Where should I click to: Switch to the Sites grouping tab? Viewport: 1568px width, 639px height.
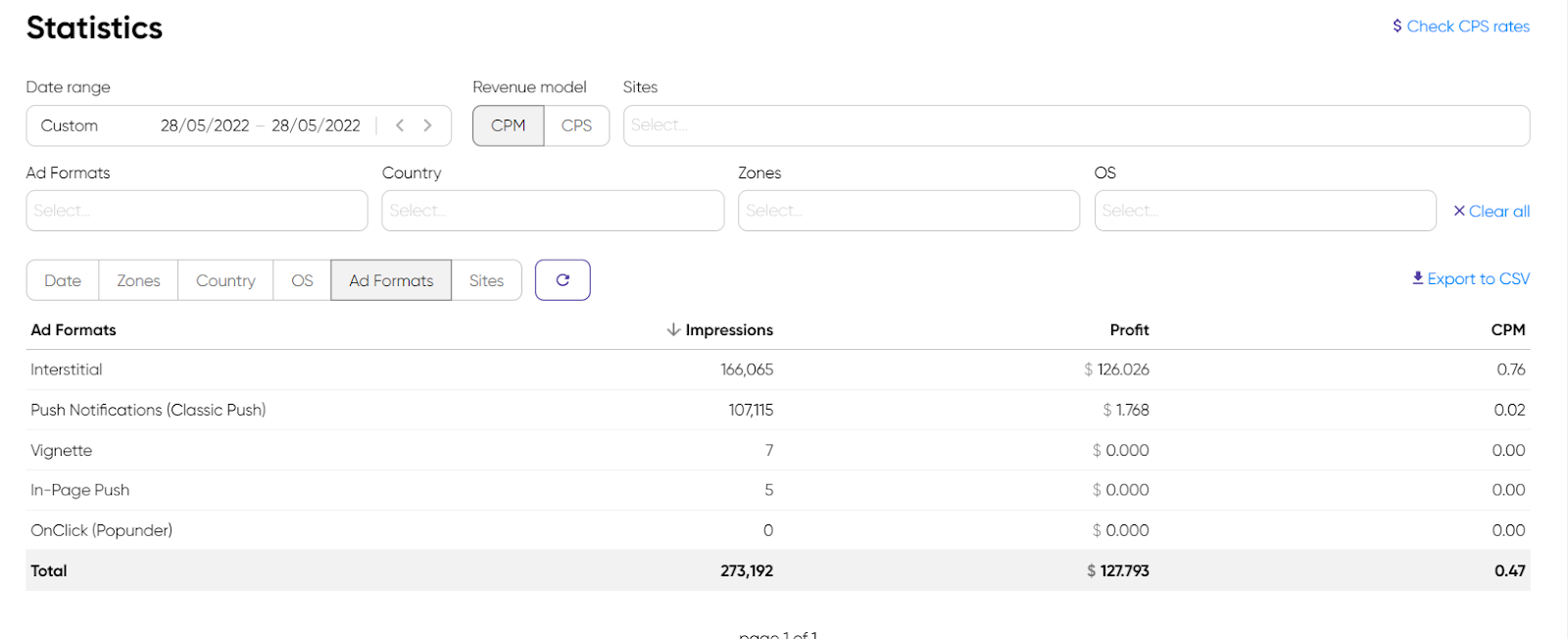pos(486,280)
